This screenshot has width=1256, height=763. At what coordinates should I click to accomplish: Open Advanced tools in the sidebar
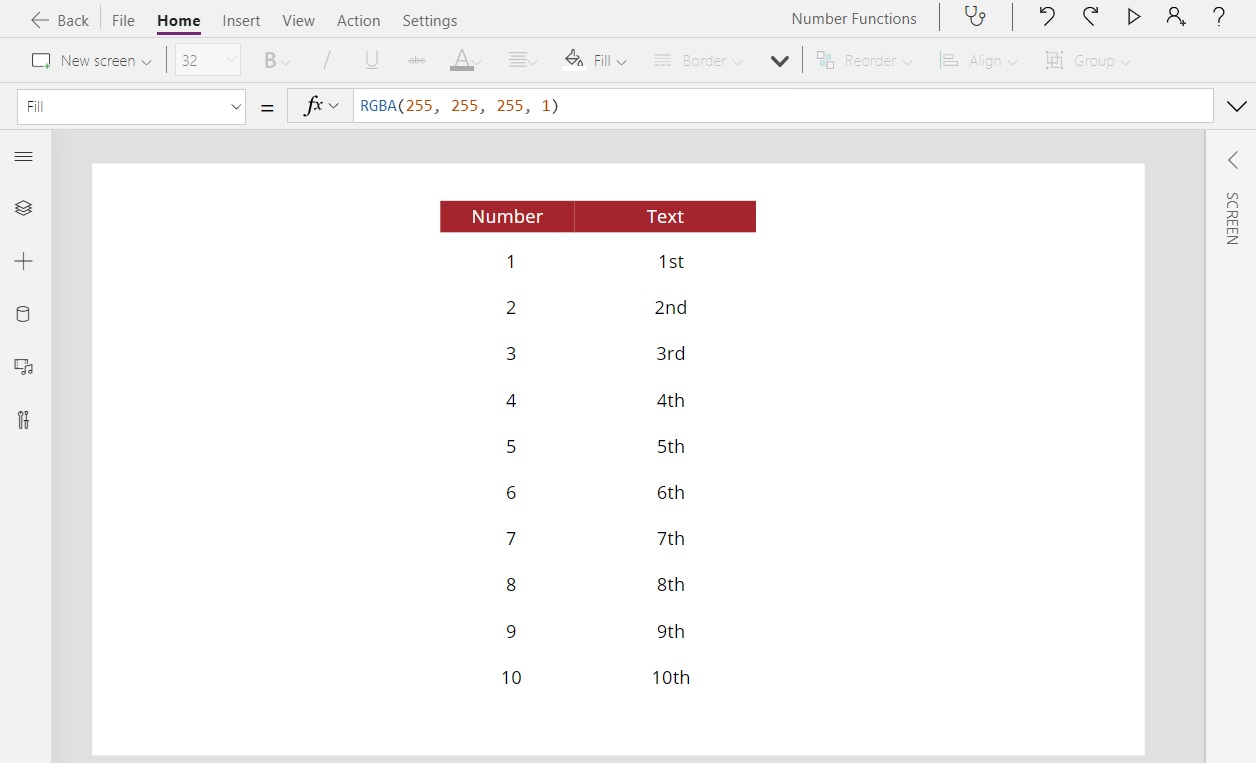click(24, 420)
